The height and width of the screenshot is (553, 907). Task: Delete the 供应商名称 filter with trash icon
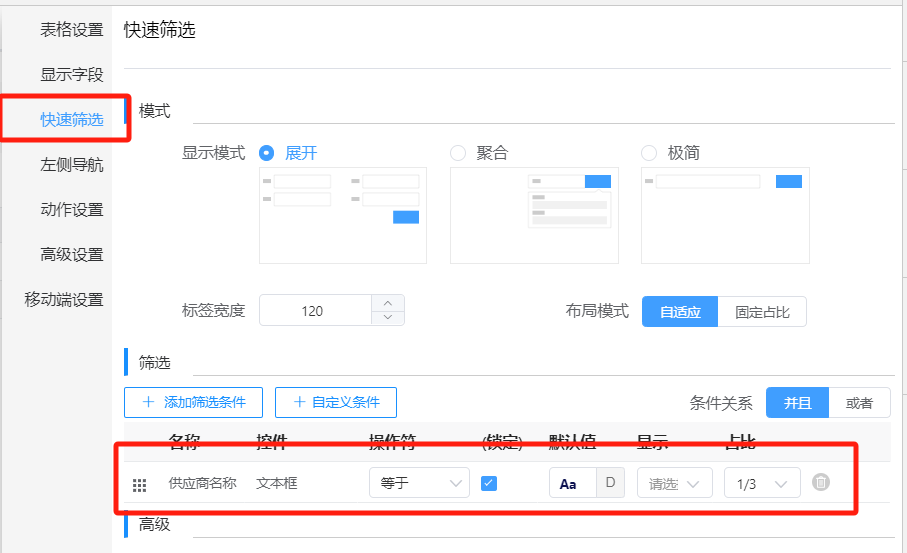(x=821, y=483)
